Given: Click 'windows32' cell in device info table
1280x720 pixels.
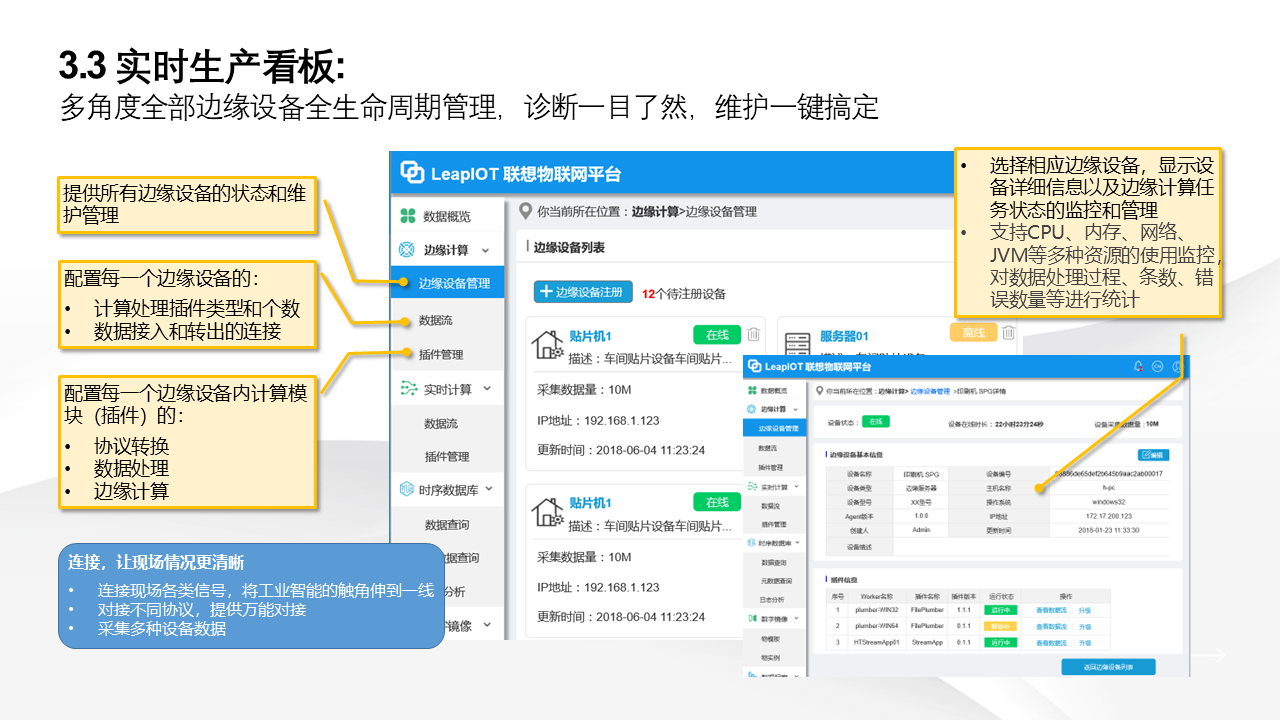Looking at the screenshot, I should tap(1108, 502).
